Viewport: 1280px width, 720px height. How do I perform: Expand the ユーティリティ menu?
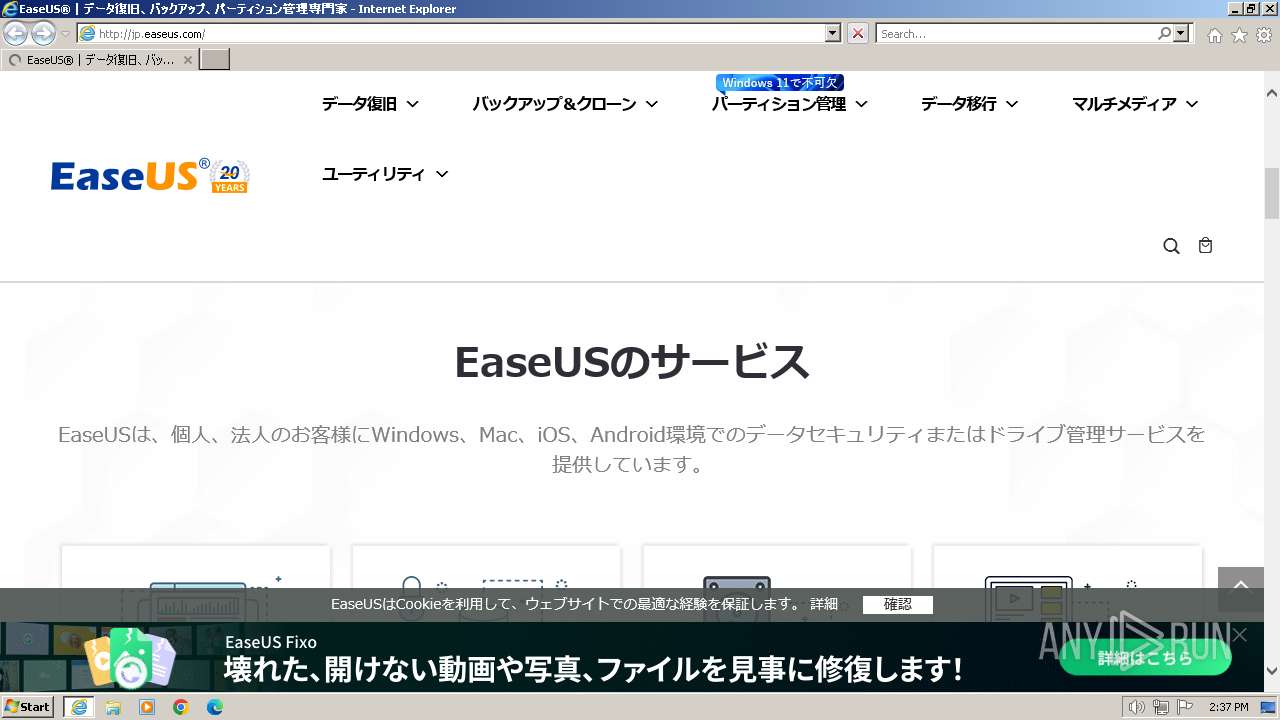click(385, 174)
